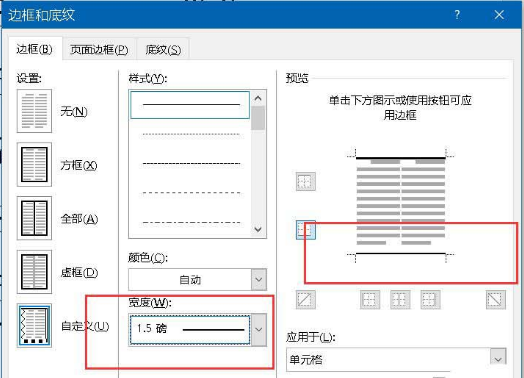524x378 pixels.
Task: Switch to 页面边框(P) tab
Action: click(x=99, y=50)
